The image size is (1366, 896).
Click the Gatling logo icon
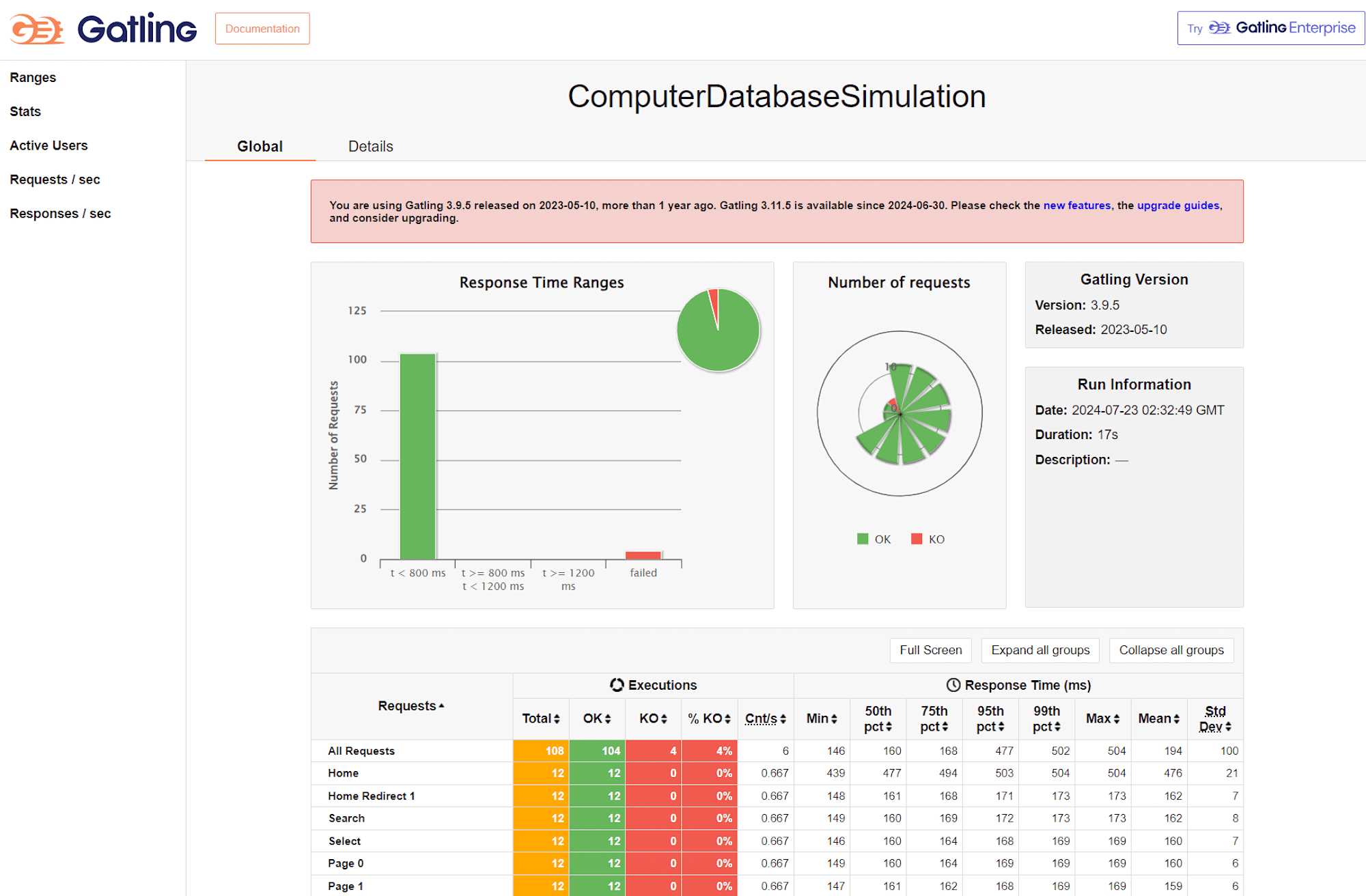37,29
